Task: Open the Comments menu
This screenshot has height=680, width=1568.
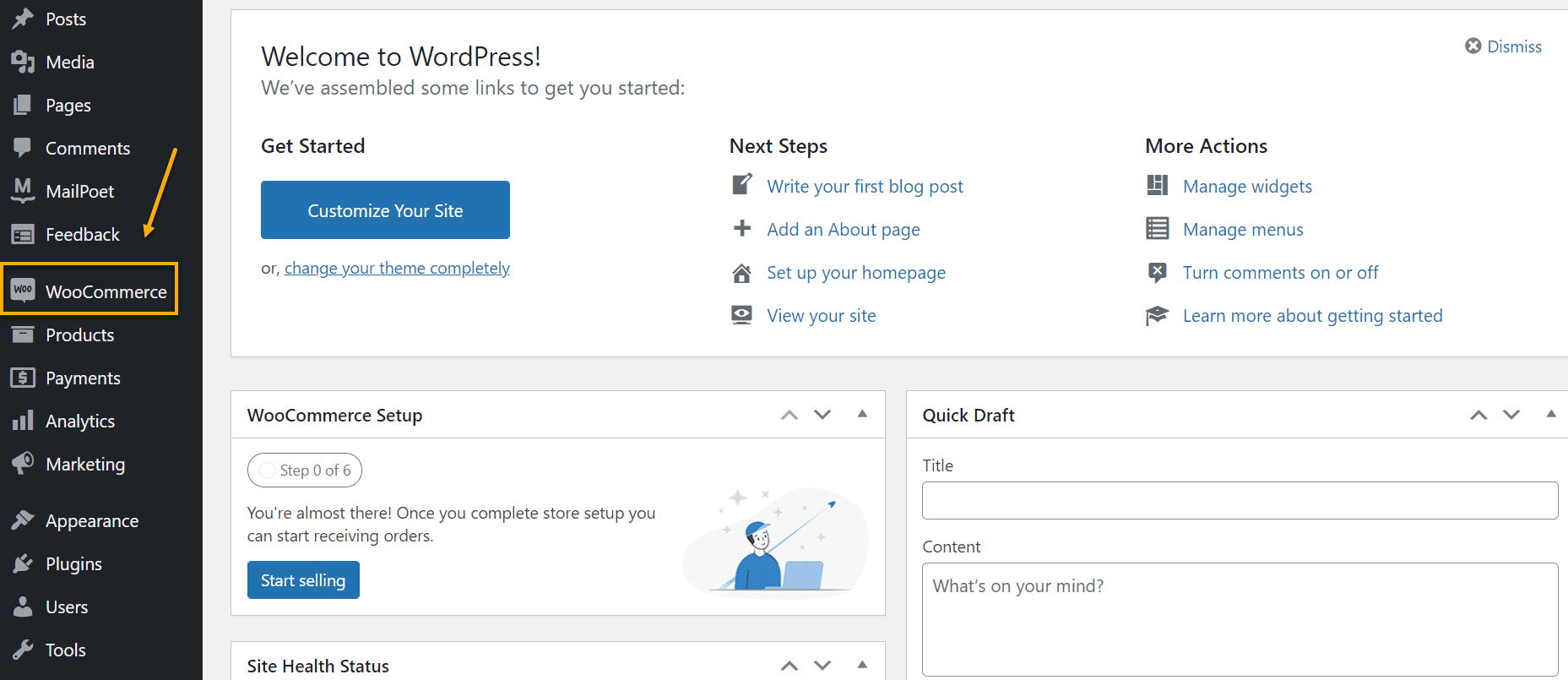Action: [88, 148]
